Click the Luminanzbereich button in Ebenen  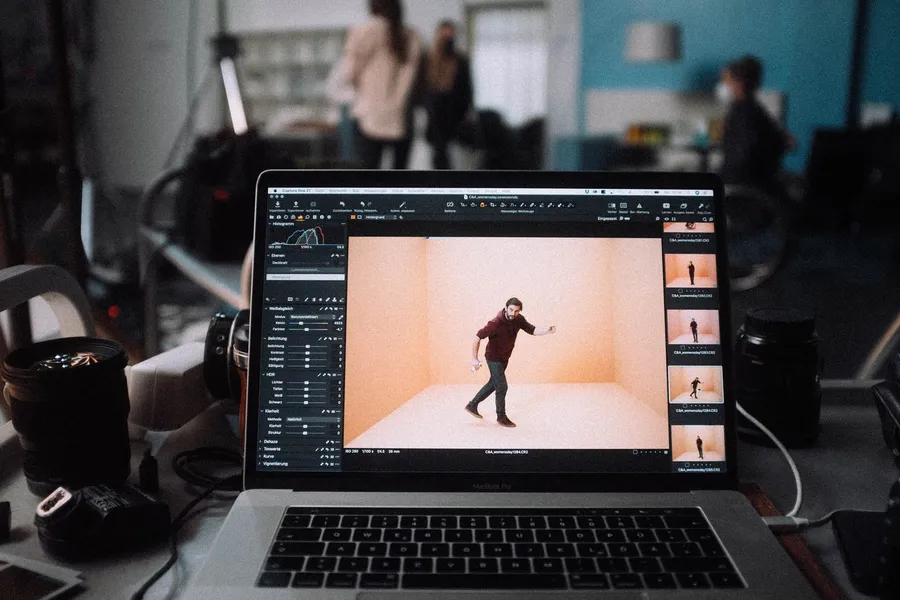[305, 270]
